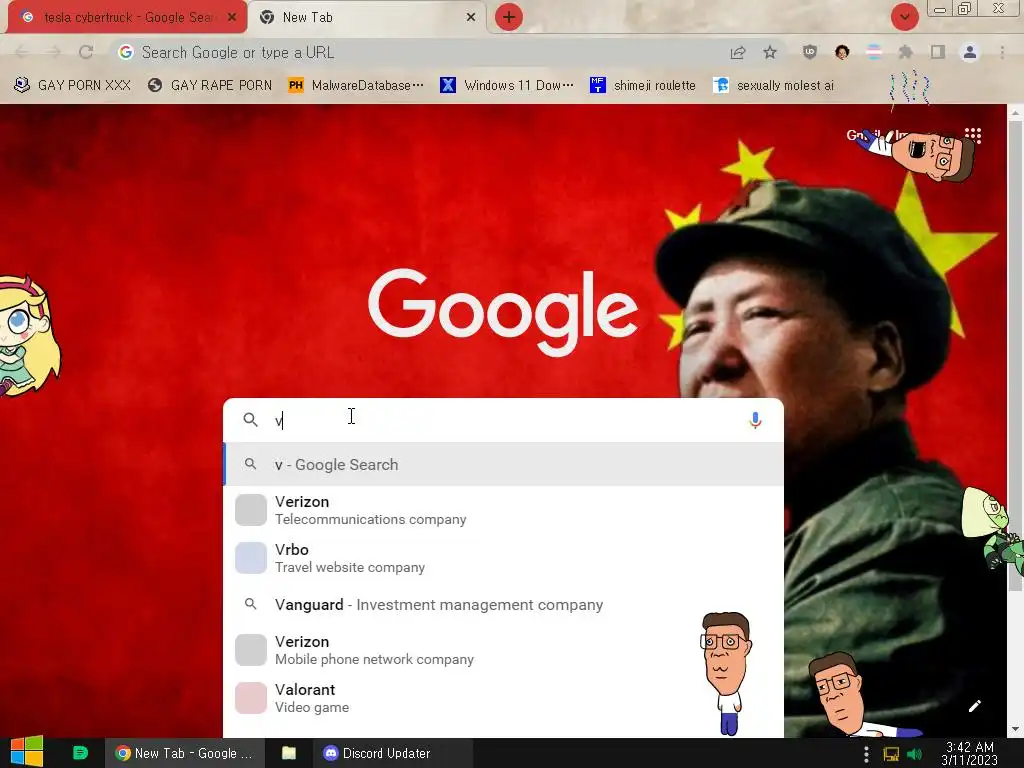Click the share page icon
This screenshot has height=768, width=1024.
click(738, 52)
